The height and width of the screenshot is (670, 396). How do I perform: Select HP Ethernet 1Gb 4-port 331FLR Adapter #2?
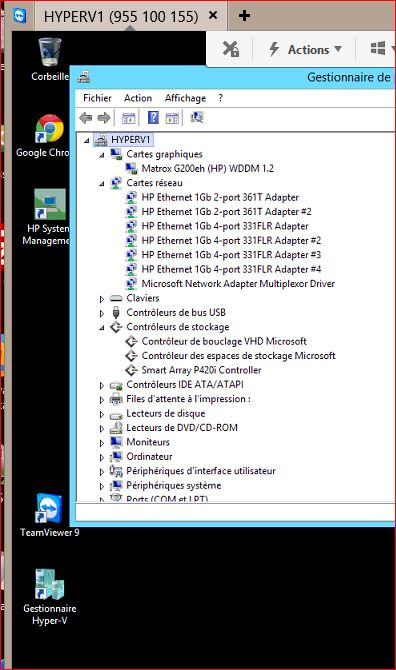(x=231, y=241)
